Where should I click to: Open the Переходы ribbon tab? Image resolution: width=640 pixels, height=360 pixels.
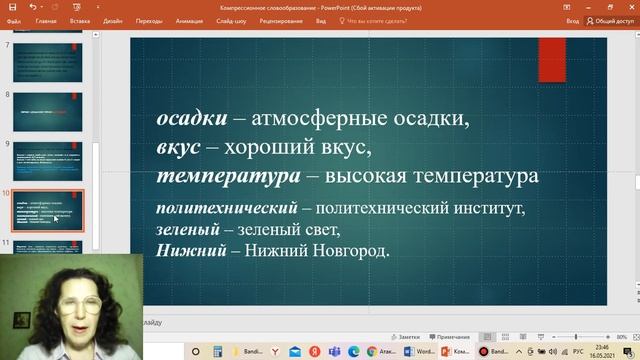pyautogui.click(x=149, y=21)
